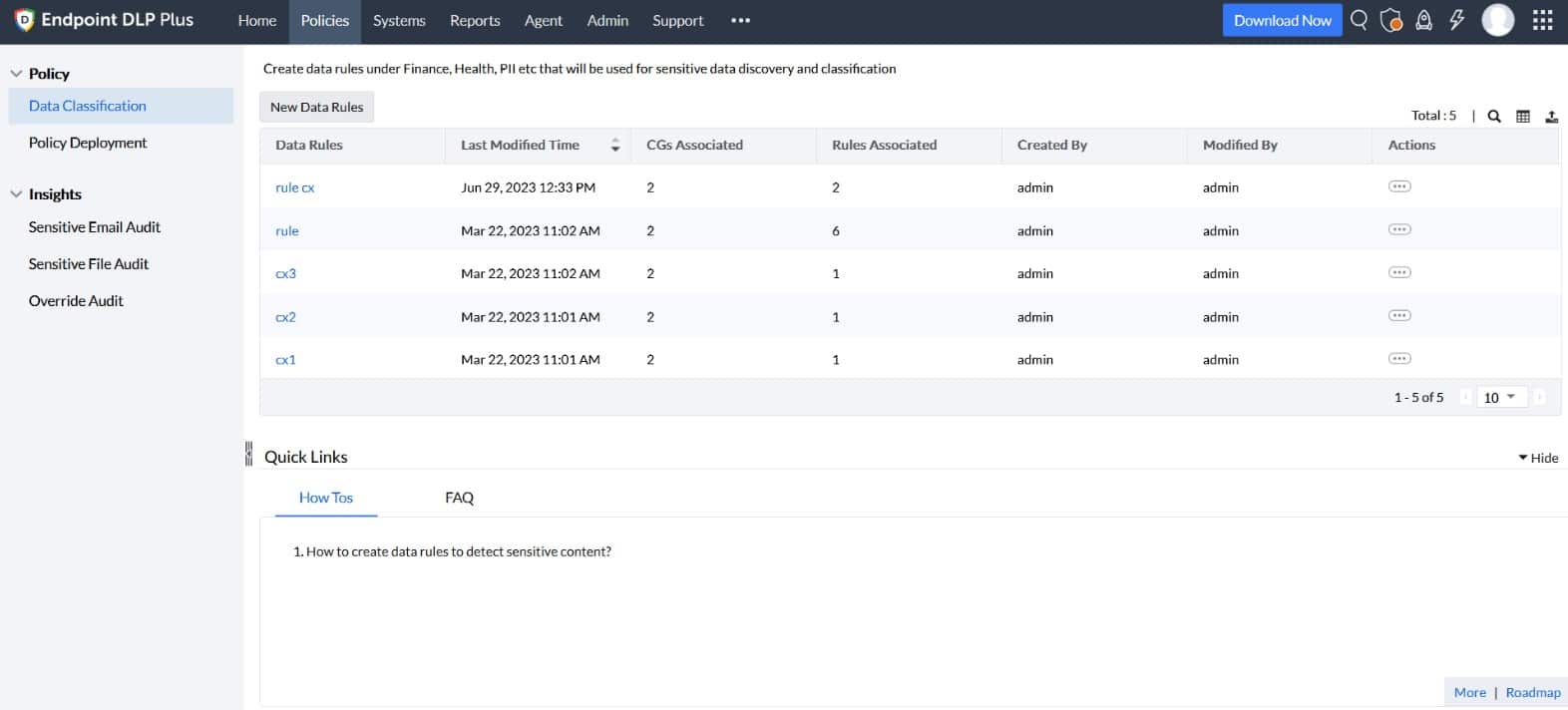
Task: Click the Download Now button
Action: [x=1283, y=20]
